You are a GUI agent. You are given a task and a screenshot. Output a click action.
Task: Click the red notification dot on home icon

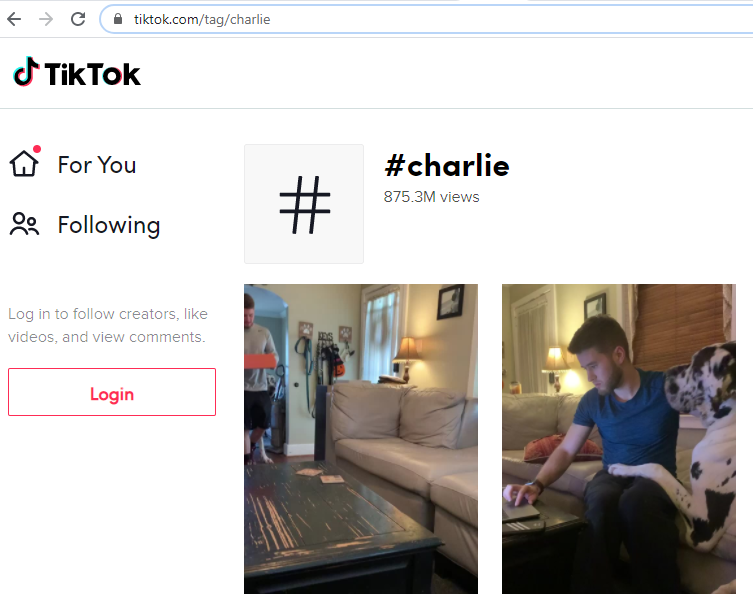click(x=37, y=149)
